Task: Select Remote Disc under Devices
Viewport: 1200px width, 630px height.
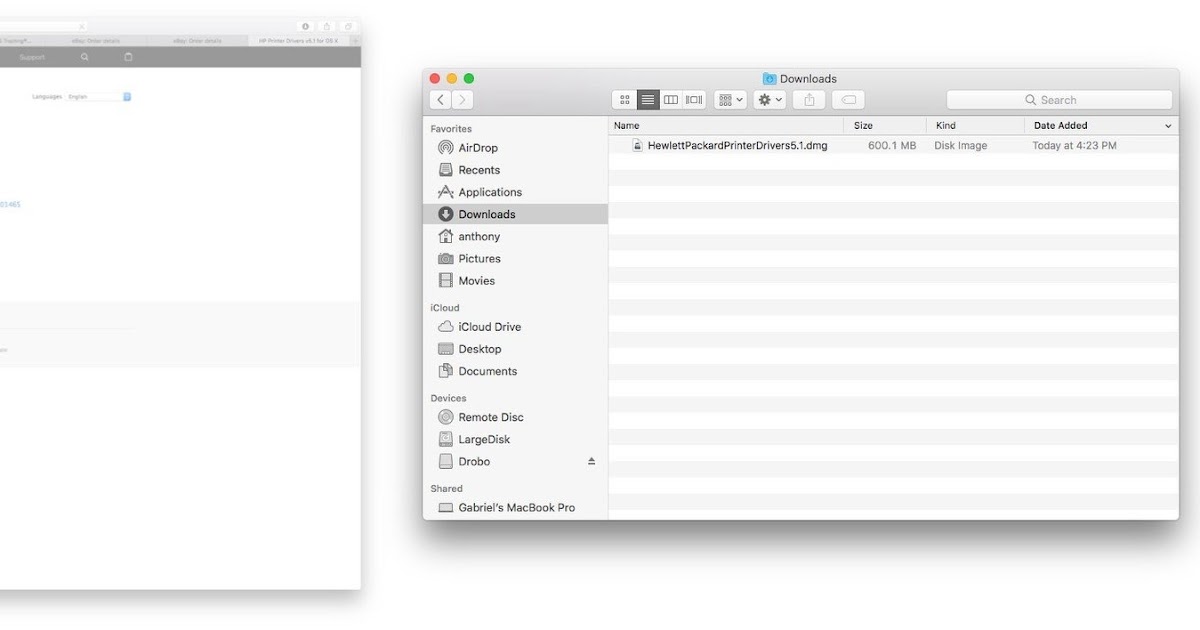Action: click(515, 417)
